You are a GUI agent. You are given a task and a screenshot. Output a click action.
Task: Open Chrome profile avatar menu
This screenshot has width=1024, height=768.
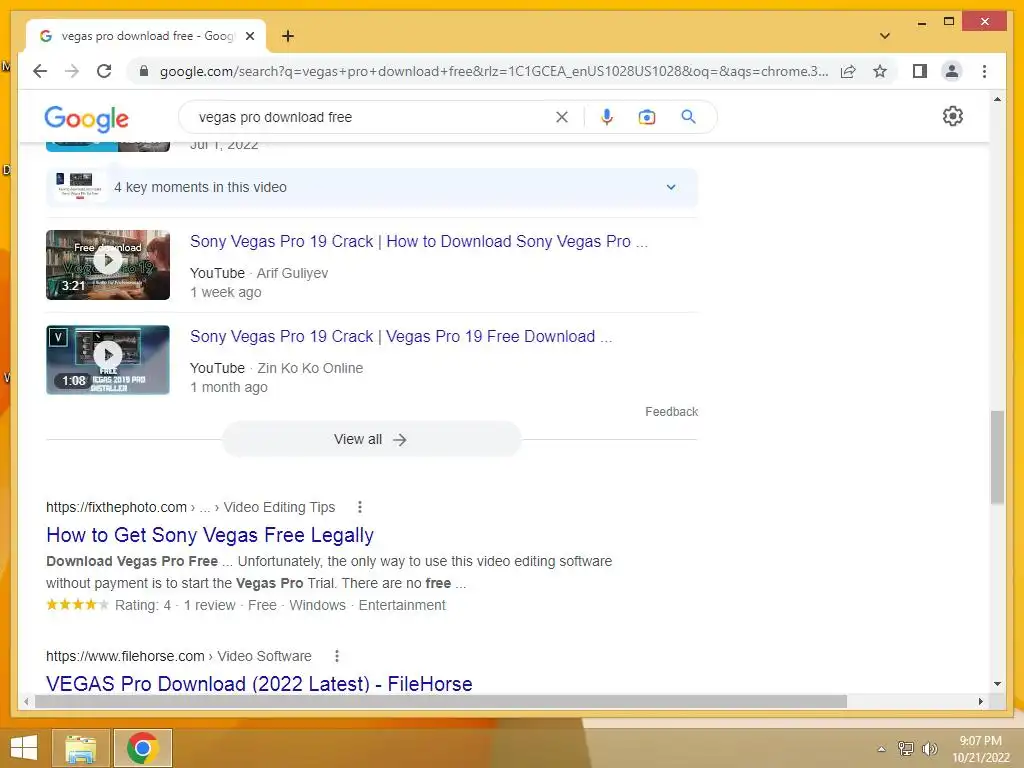(x=952, y=71)
